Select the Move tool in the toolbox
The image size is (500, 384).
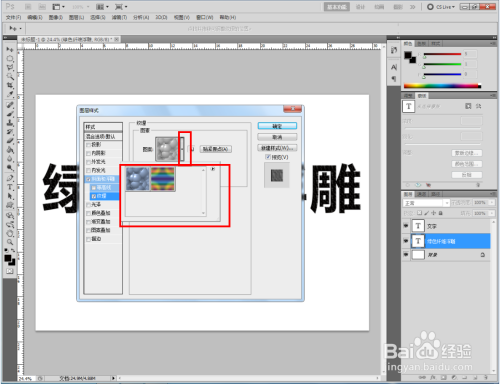click(10, 49)
